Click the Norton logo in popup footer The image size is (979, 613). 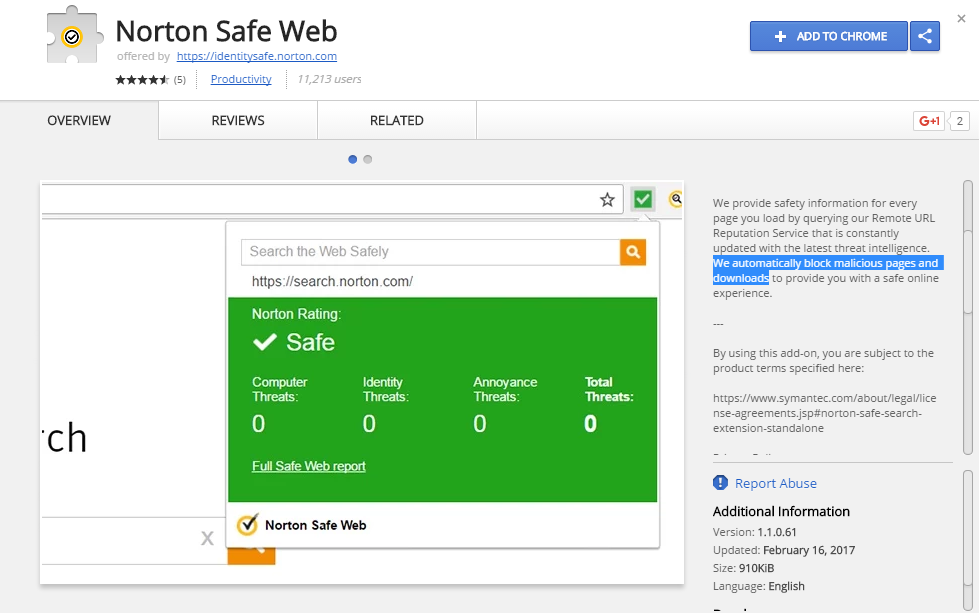pos(247,525)
